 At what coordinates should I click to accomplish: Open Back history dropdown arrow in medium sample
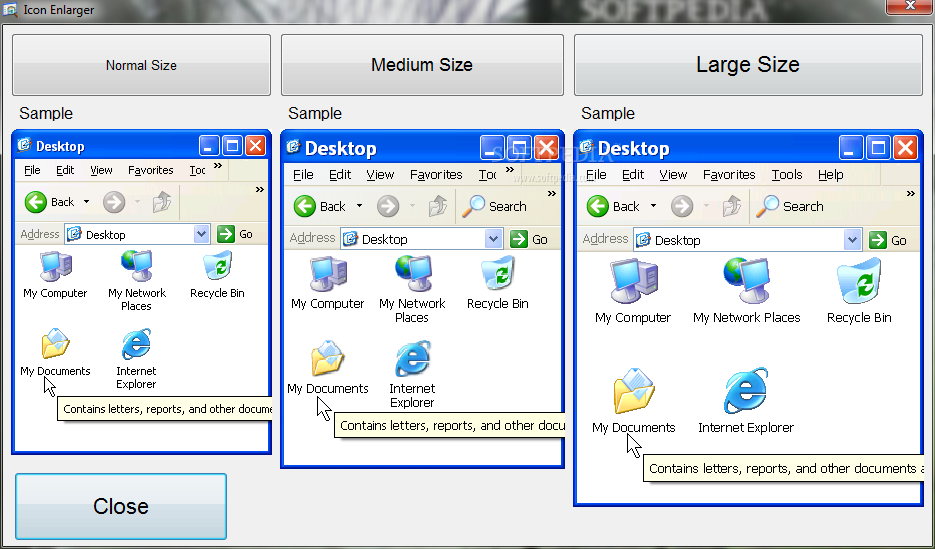click(360, 206)
